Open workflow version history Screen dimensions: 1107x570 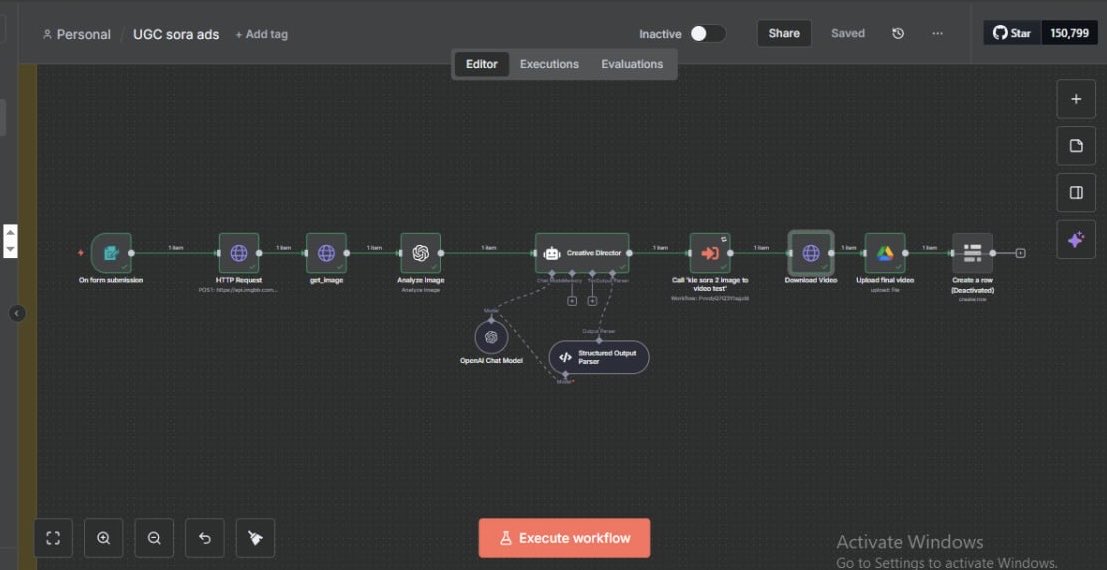(x=898, y=33)
